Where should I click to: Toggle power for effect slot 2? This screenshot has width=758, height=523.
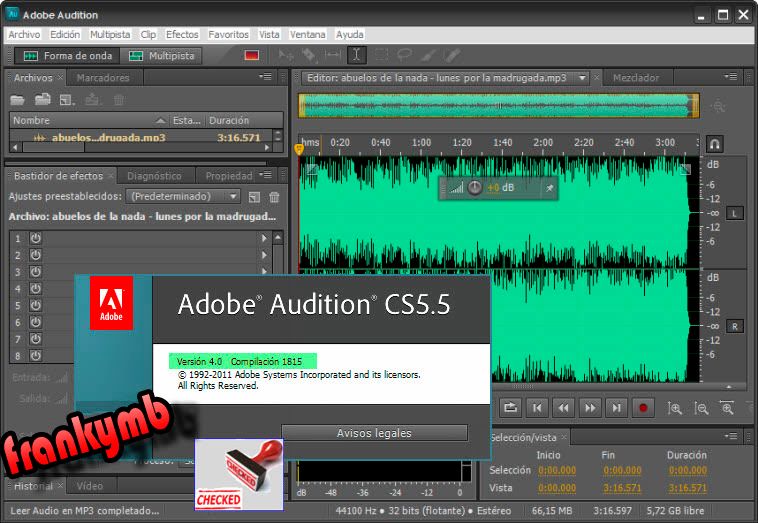click(35, 255)
